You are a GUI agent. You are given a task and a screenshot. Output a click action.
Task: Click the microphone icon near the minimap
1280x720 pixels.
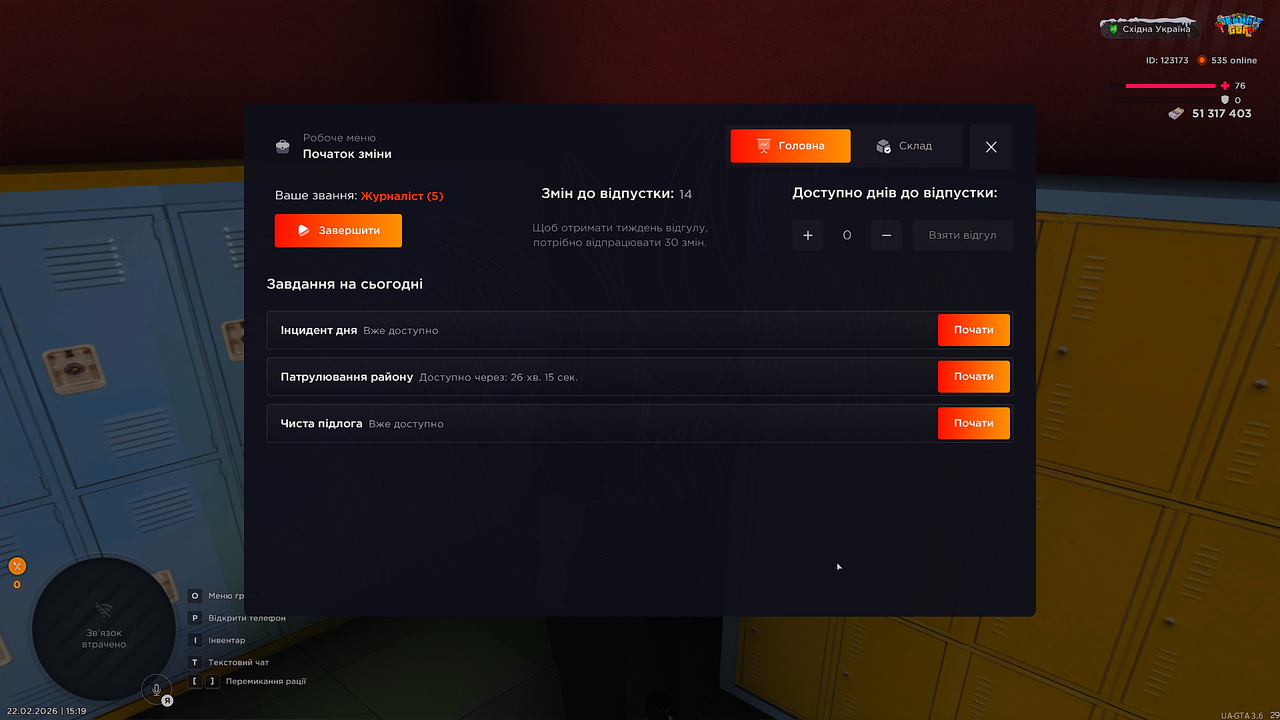point(156,689)
